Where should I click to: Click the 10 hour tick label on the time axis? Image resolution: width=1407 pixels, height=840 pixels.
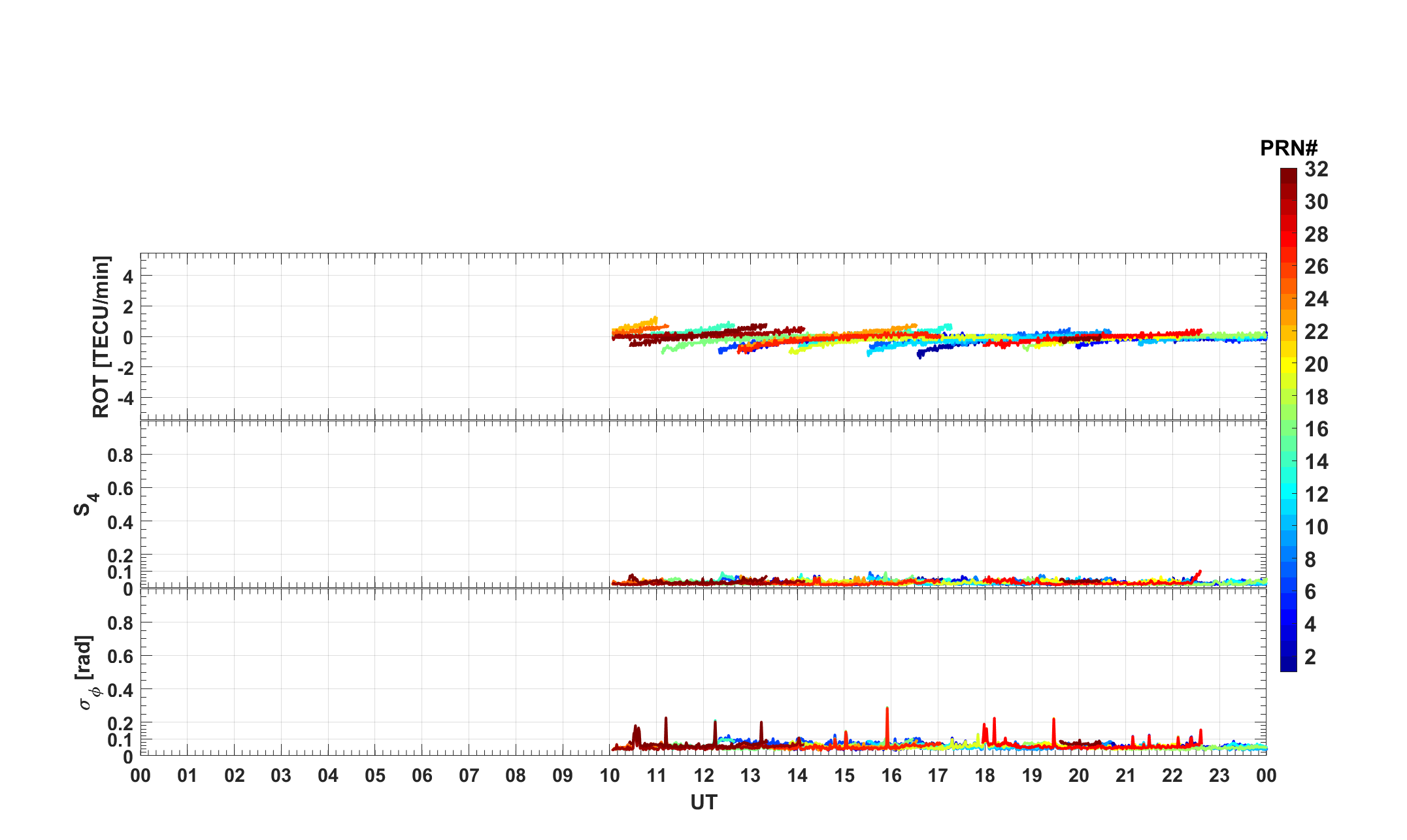(609, 776)
